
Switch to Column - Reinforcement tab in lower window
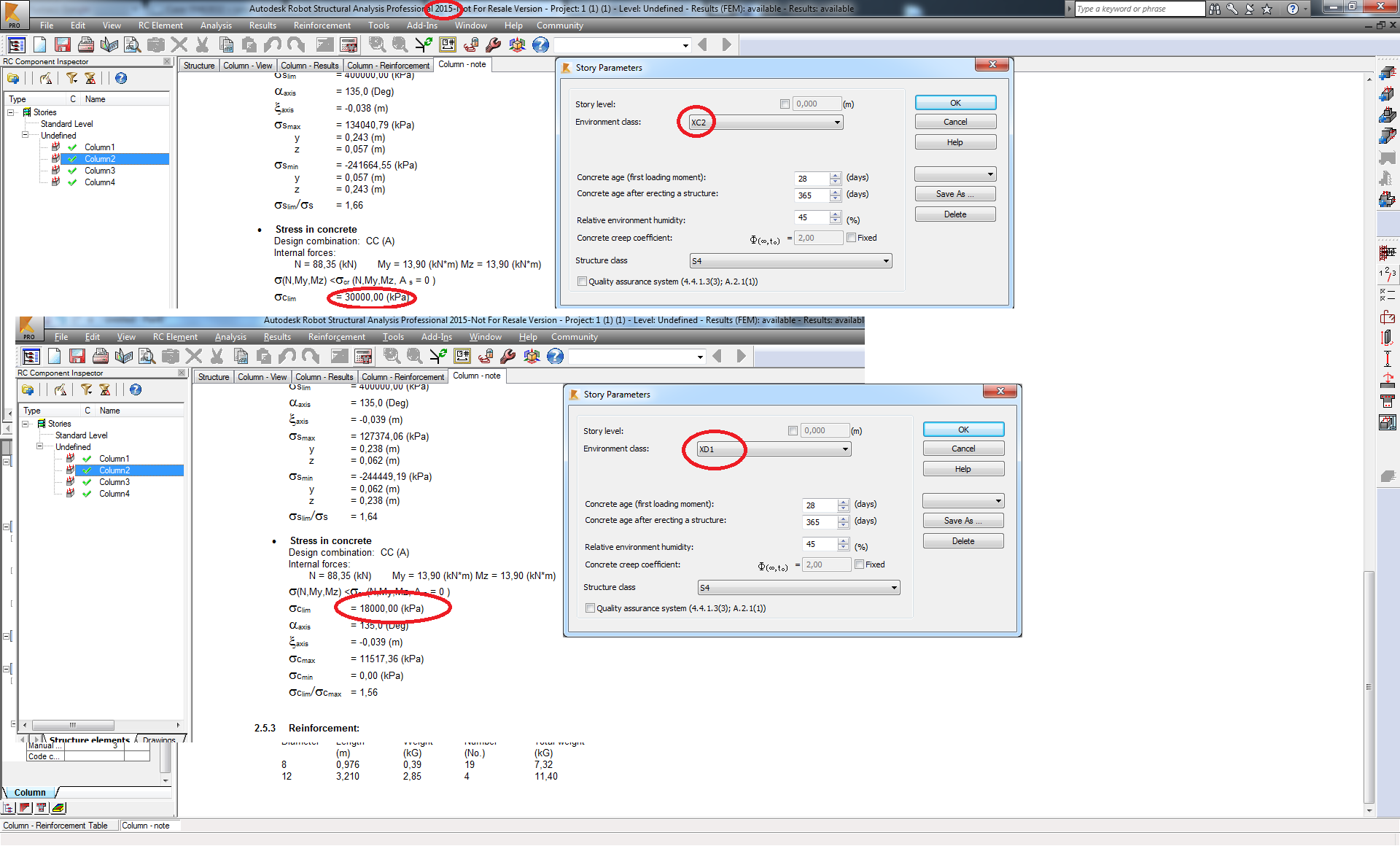[x=402, y=377]
